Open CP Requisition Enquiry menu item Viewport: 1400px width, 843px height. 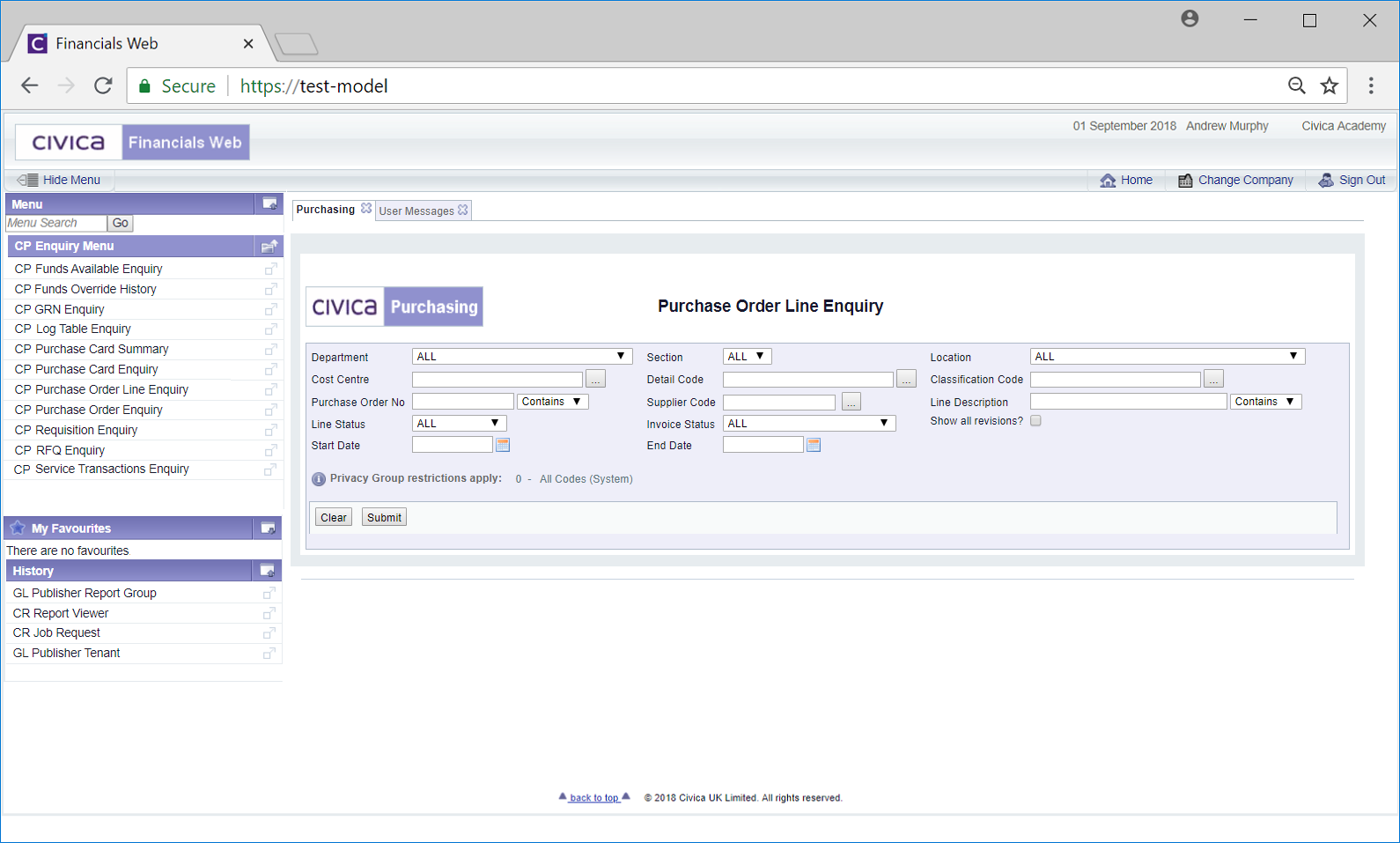point(76,430)
